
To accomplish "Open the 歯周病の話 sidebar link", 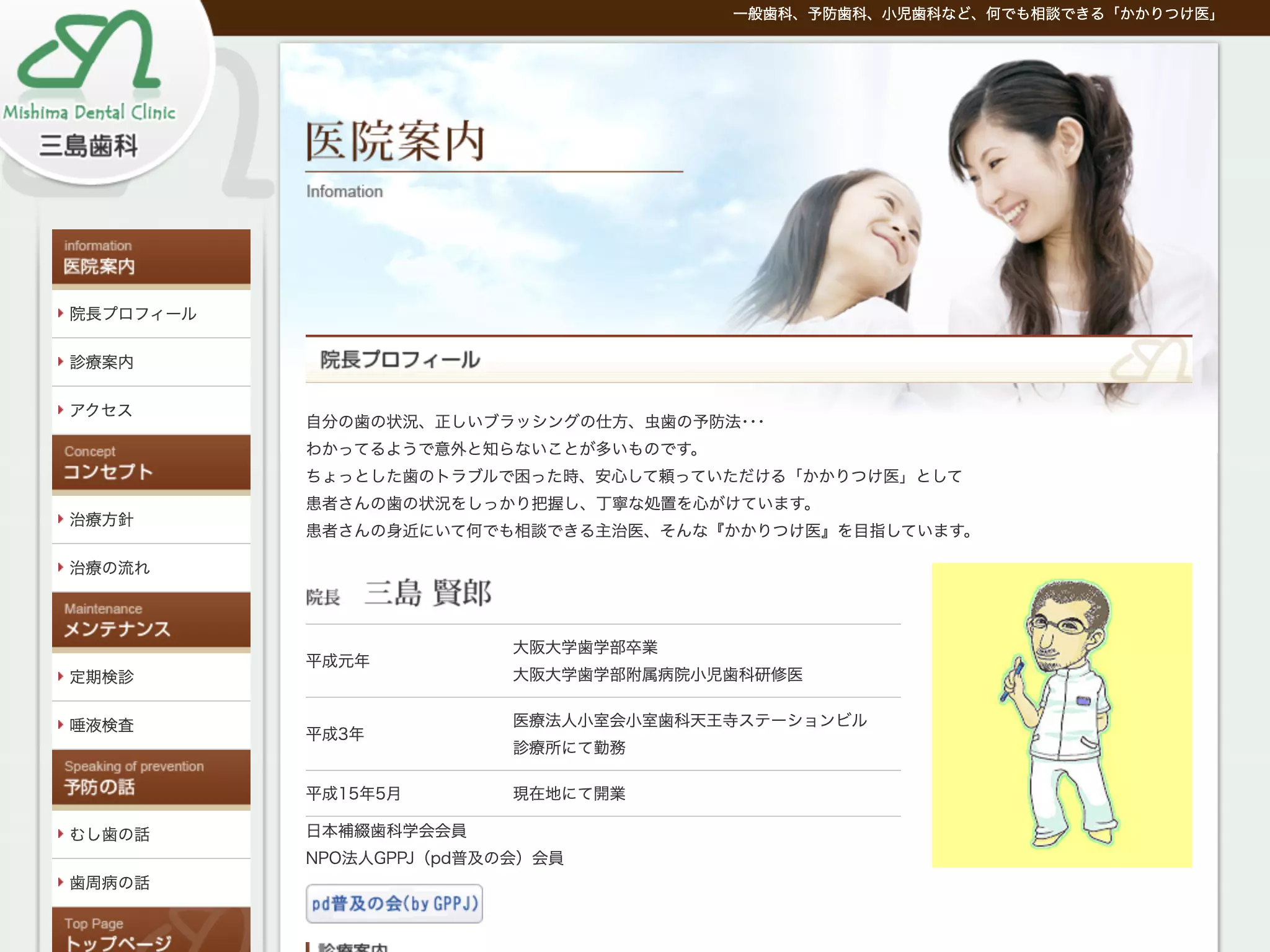I will coord(151,883).
